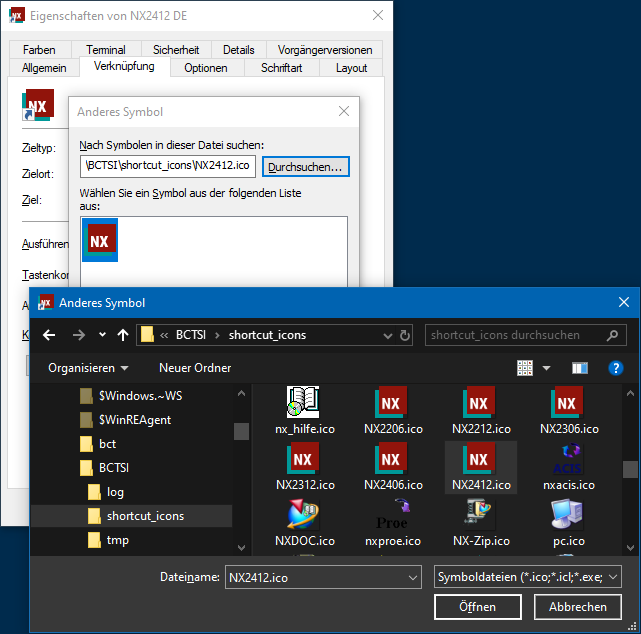Go up one folder level
641x634 pixels.
pyautogui.click(x=123, y=335)
